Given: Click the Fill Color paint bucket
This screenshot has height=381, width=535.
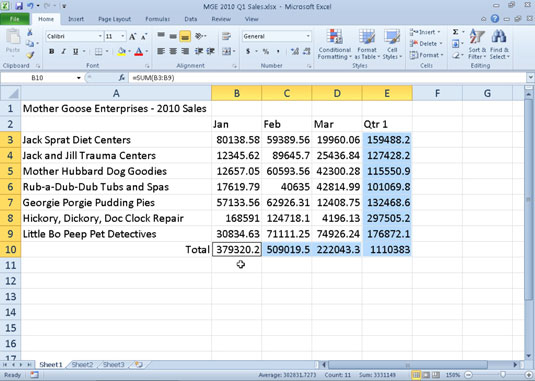Looking at the screenshot, I should tap(121, 52).
